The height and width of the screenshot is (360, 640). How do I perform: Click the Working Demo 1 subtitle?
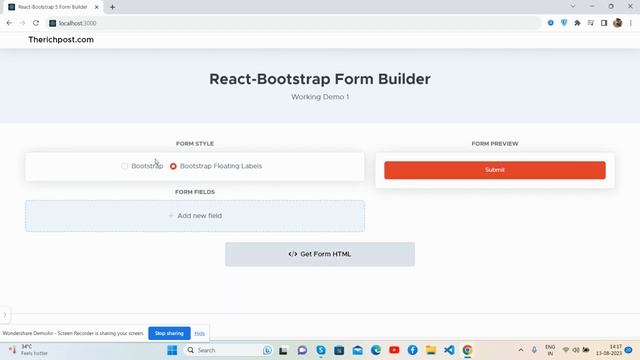320,97
